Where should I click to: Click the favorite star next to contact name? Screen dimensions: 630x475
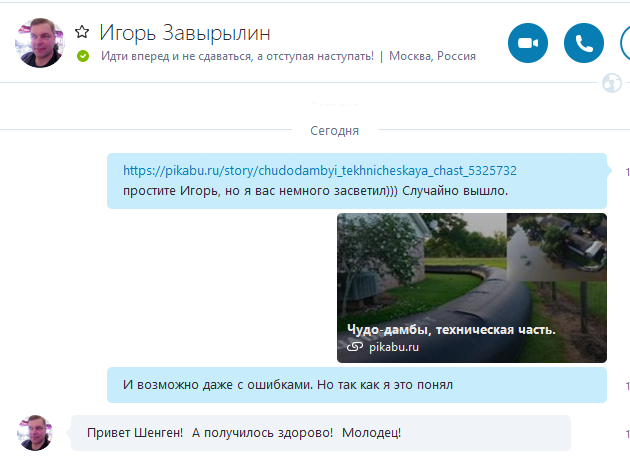pyautogui.click(x=82, y=33)
